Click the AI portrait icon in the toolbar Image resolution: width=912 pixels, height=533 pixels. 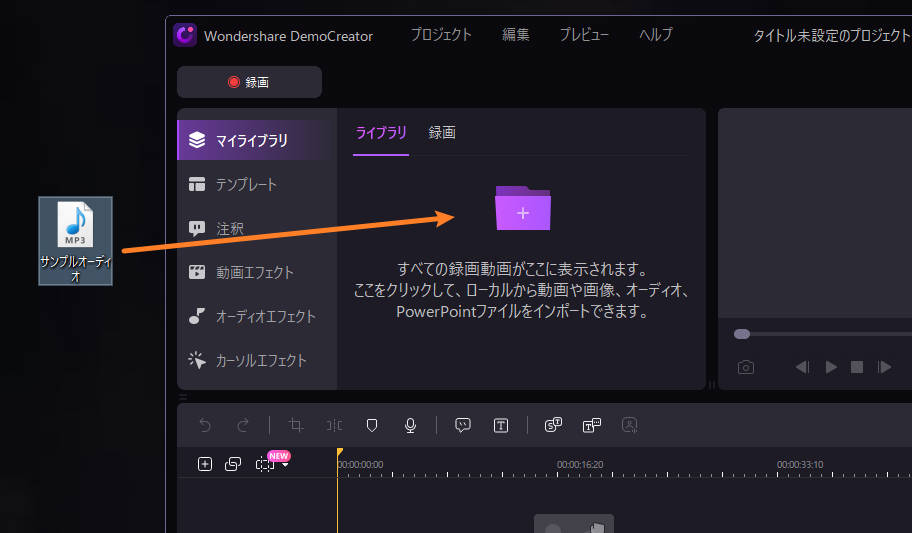pos(629,425)
